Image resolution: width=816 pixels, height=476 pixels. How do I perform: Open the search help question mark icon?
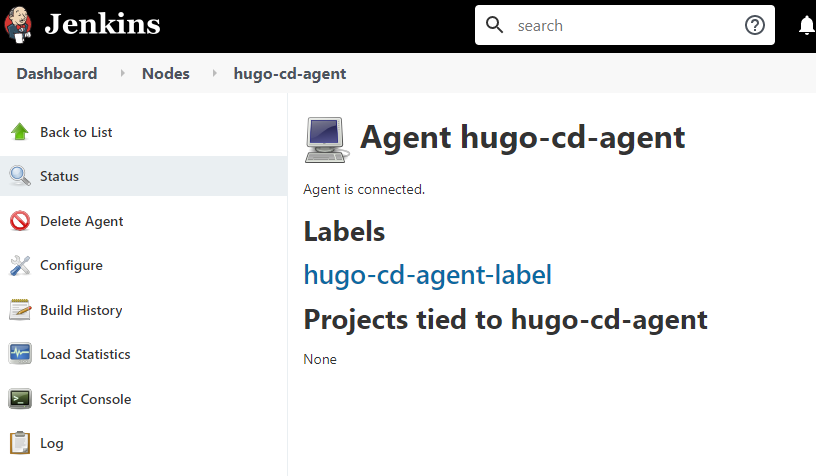click(755, 25)
